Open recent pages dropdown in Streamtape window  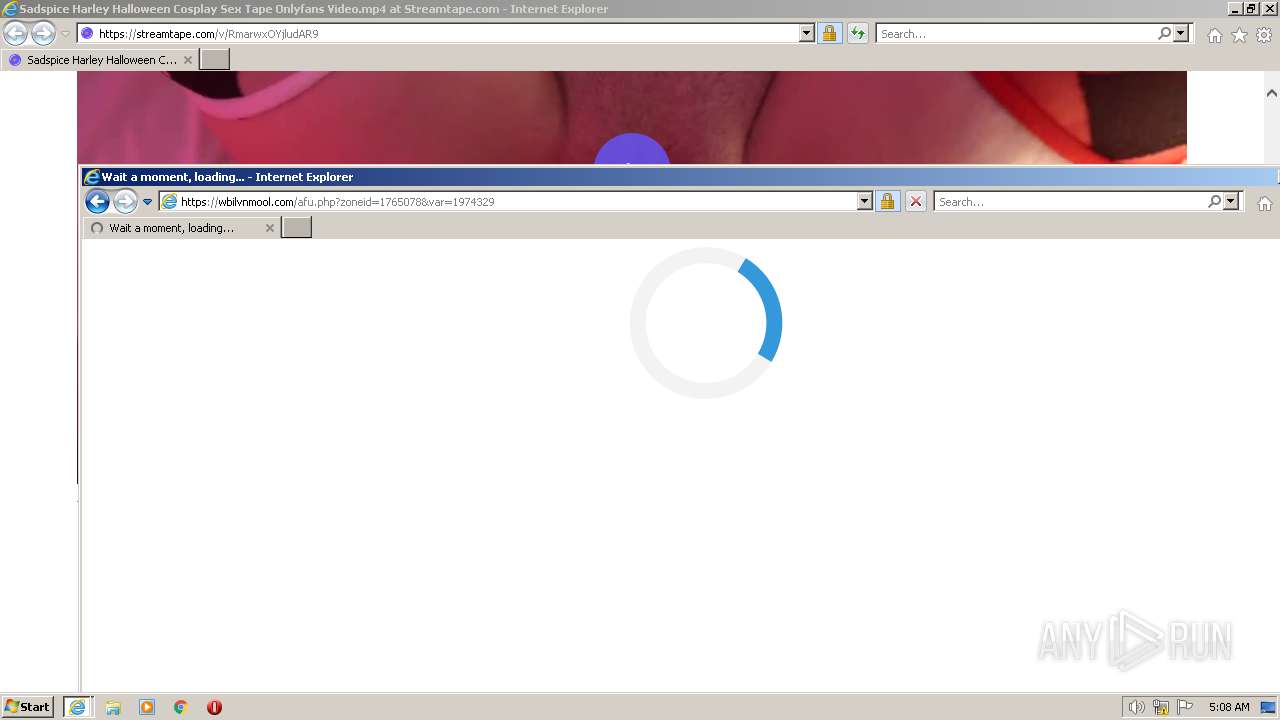[x=65, y=34]
